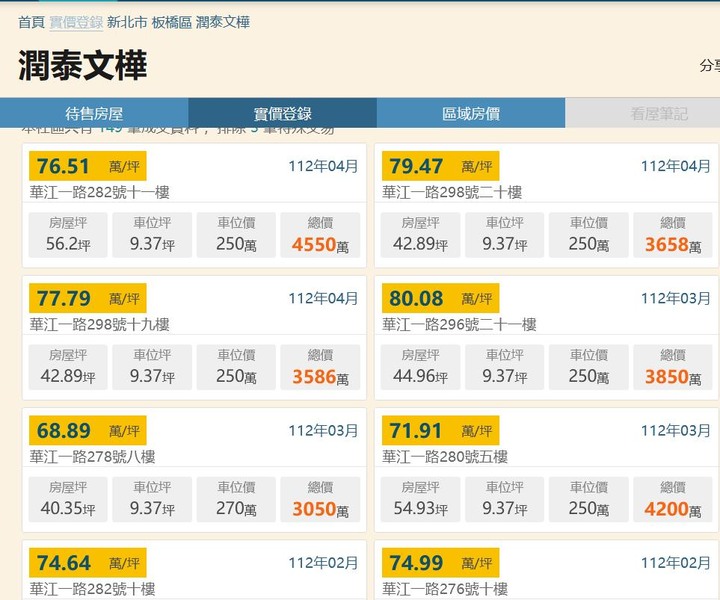Select the 74.64 萬/坪 price badge

88,562
